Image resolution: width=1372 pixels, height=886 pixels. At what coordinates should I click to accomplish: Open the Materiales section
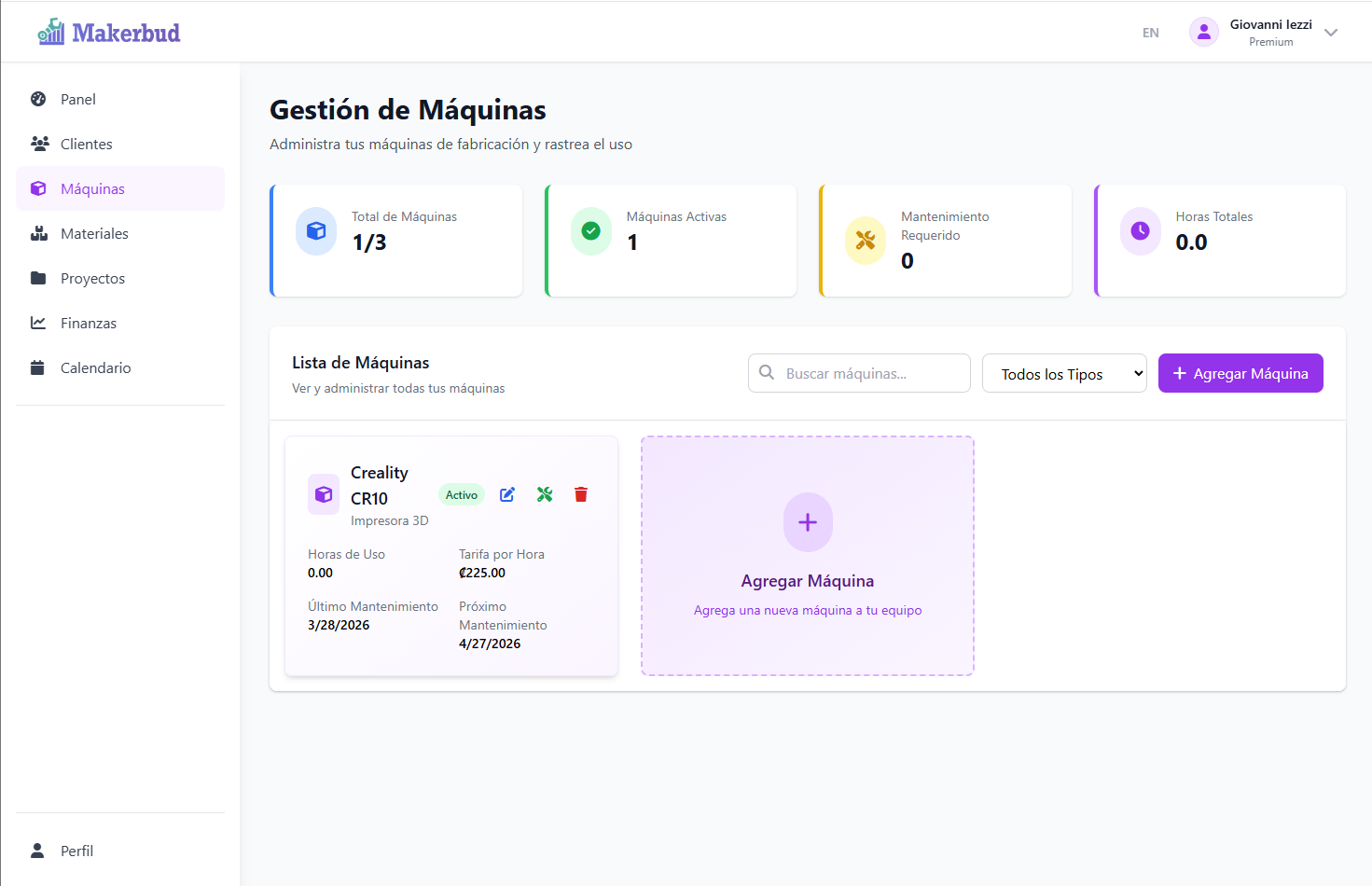pyautogui.click(x=97, y=233)
